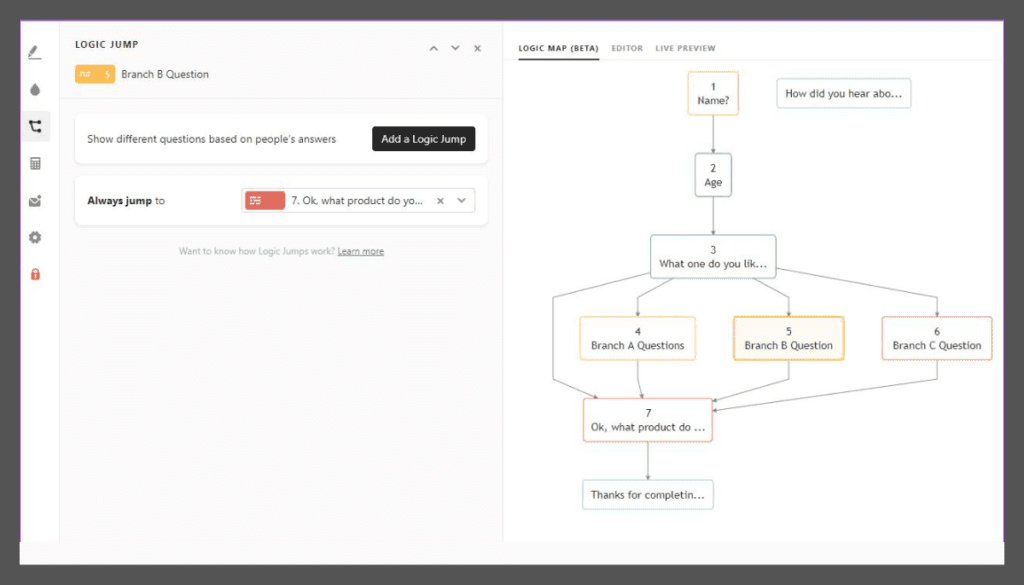1024x585 pixels.
Task: Click the Add a Logic Jump button
Action: [x=423, y=138]
